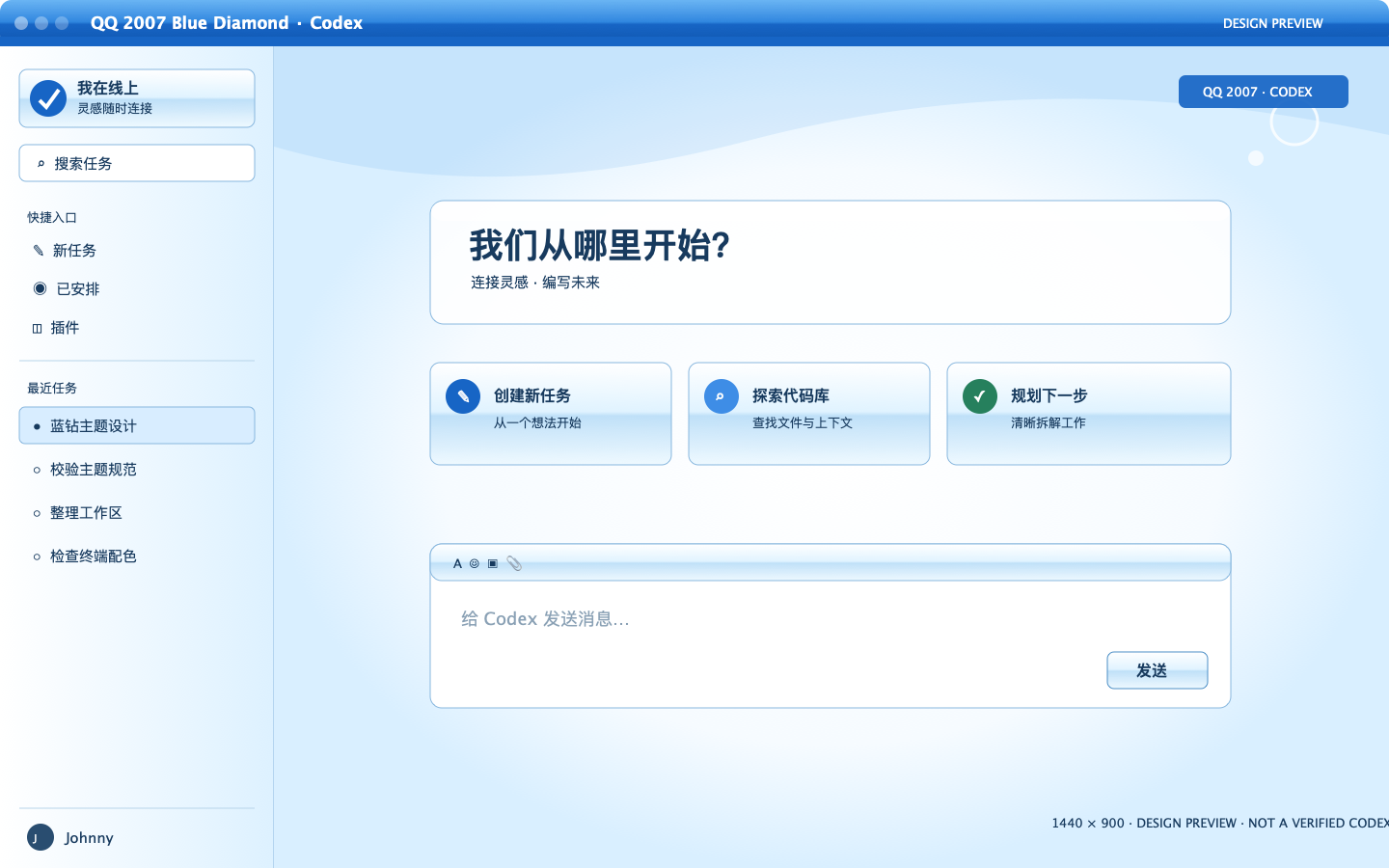Click the plugin icon beside 插件

38,329
